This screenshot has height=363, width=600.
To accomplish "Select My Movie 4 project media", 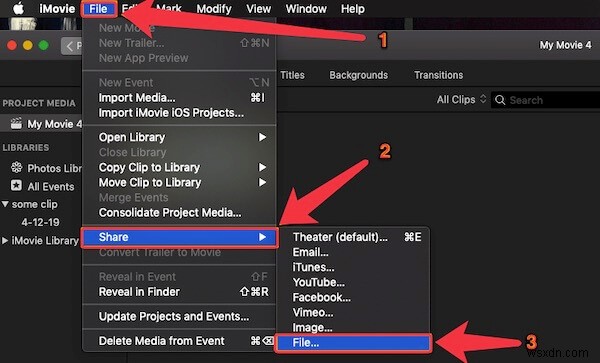I will 41,124.
